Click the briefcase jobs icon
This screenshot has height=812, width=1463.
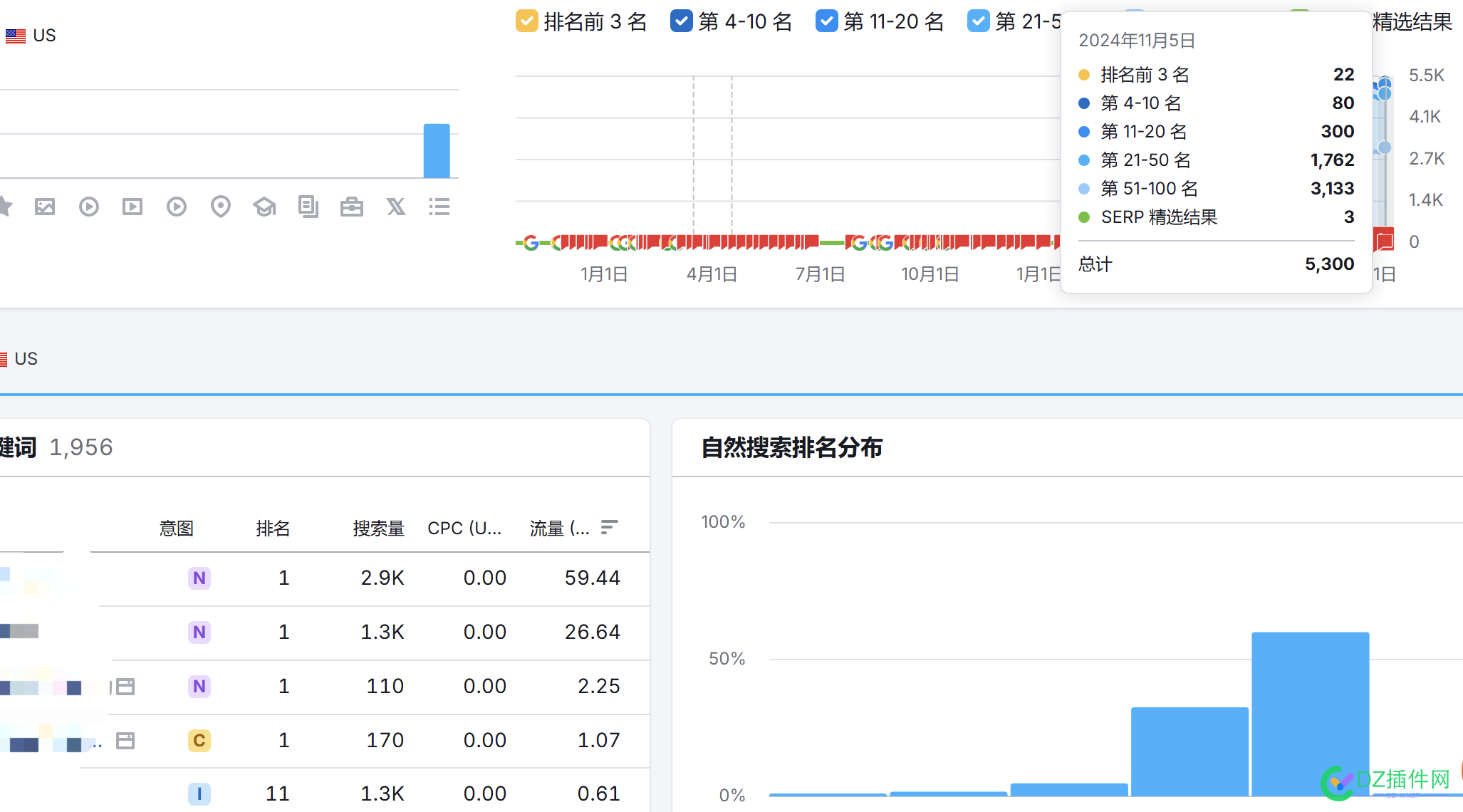click(352, 207)
